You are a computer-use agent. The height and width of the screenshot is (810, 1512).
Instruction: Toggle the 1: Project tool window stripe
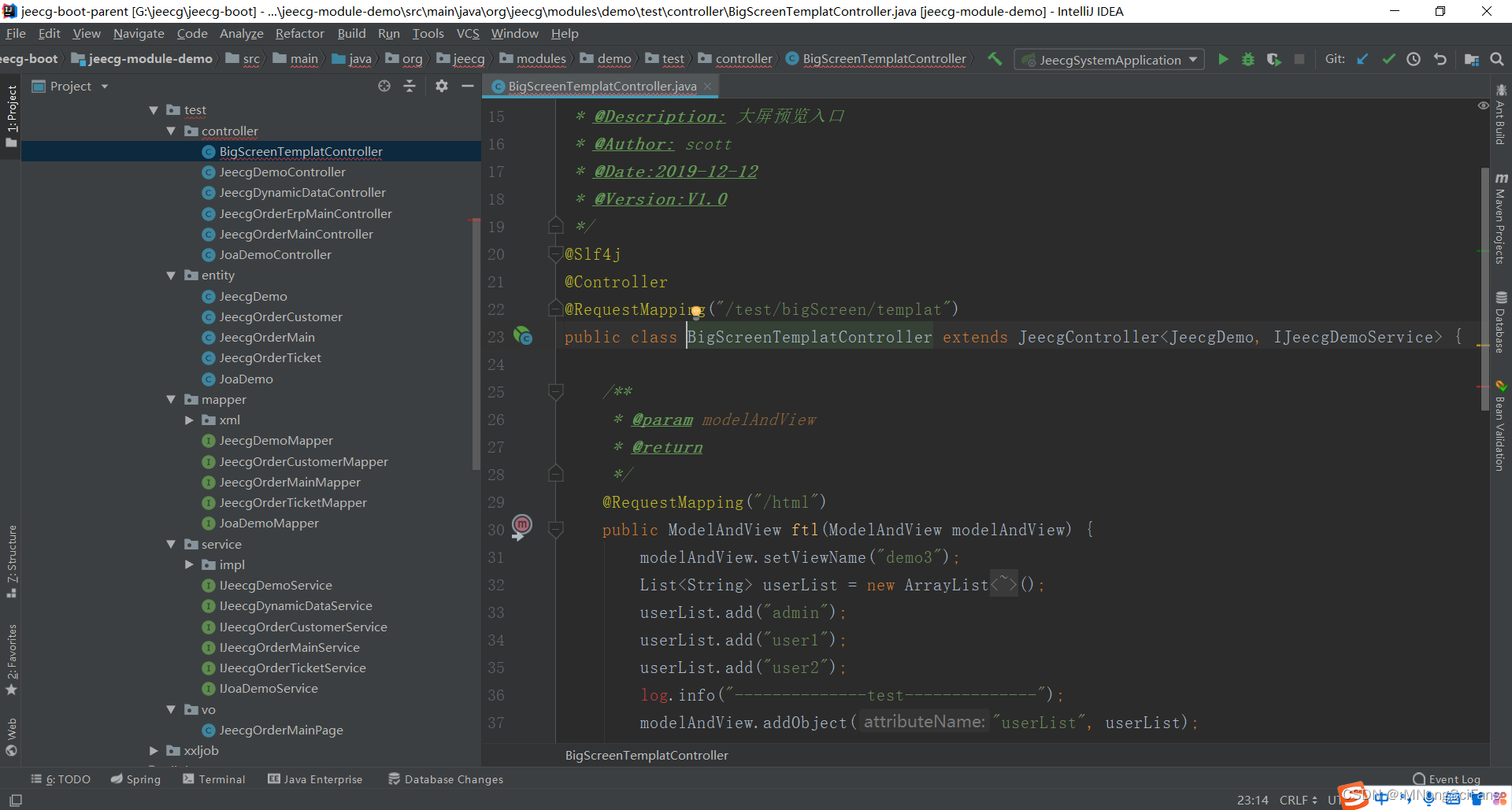[11, 117]
